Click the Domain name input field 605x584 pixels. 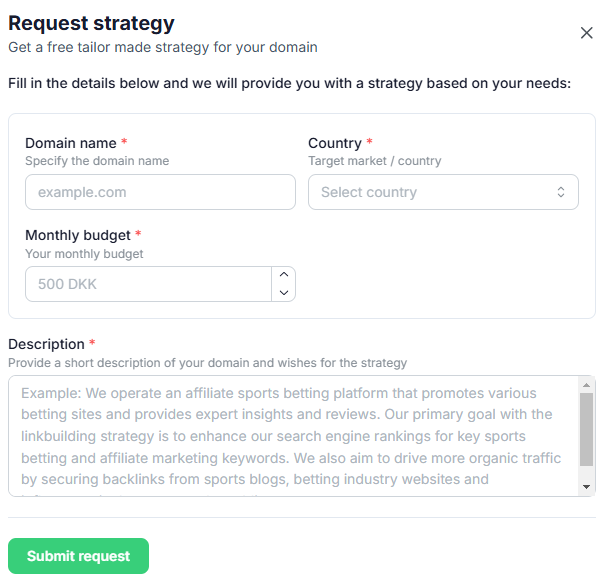point(160,192)
